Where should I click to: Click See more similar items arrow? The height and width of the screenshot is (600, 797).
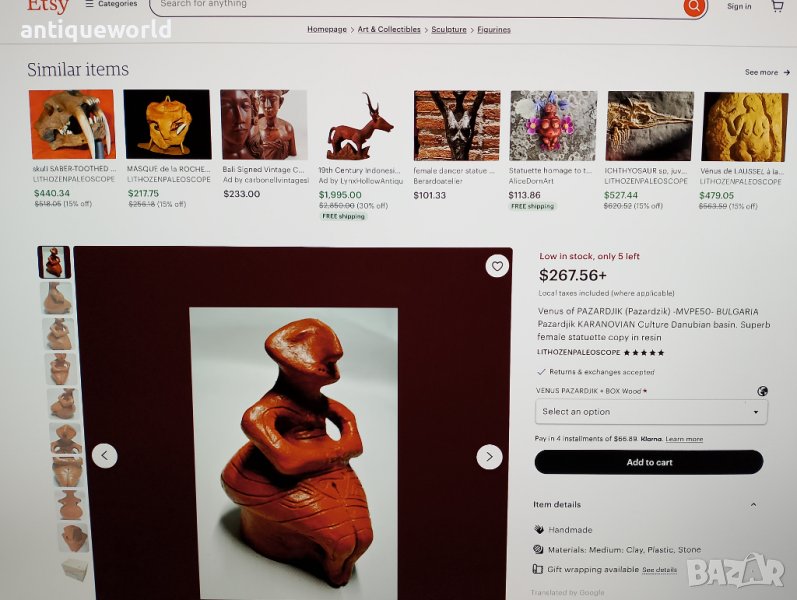pos(767,72)
